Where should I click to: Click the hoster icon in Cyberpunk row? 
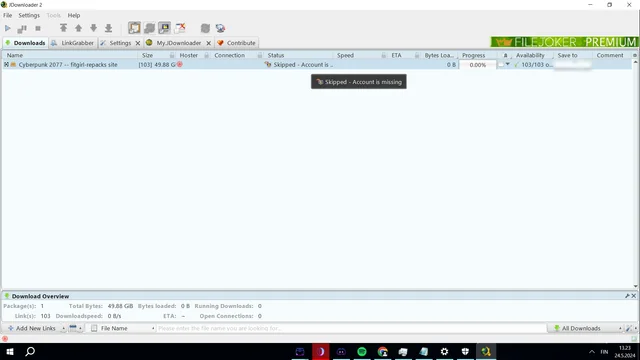(x=180, y=64)
